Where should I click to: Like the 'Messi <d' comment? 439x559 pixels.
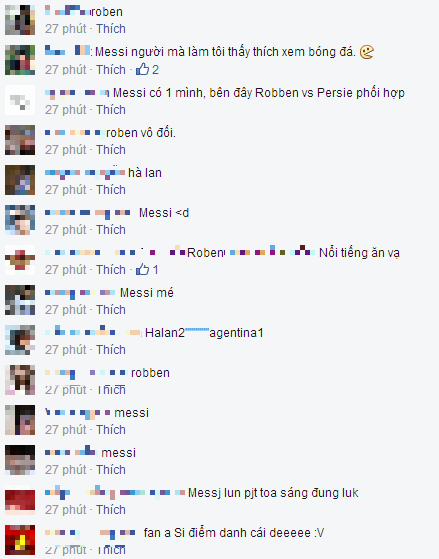tap(111, 229)
